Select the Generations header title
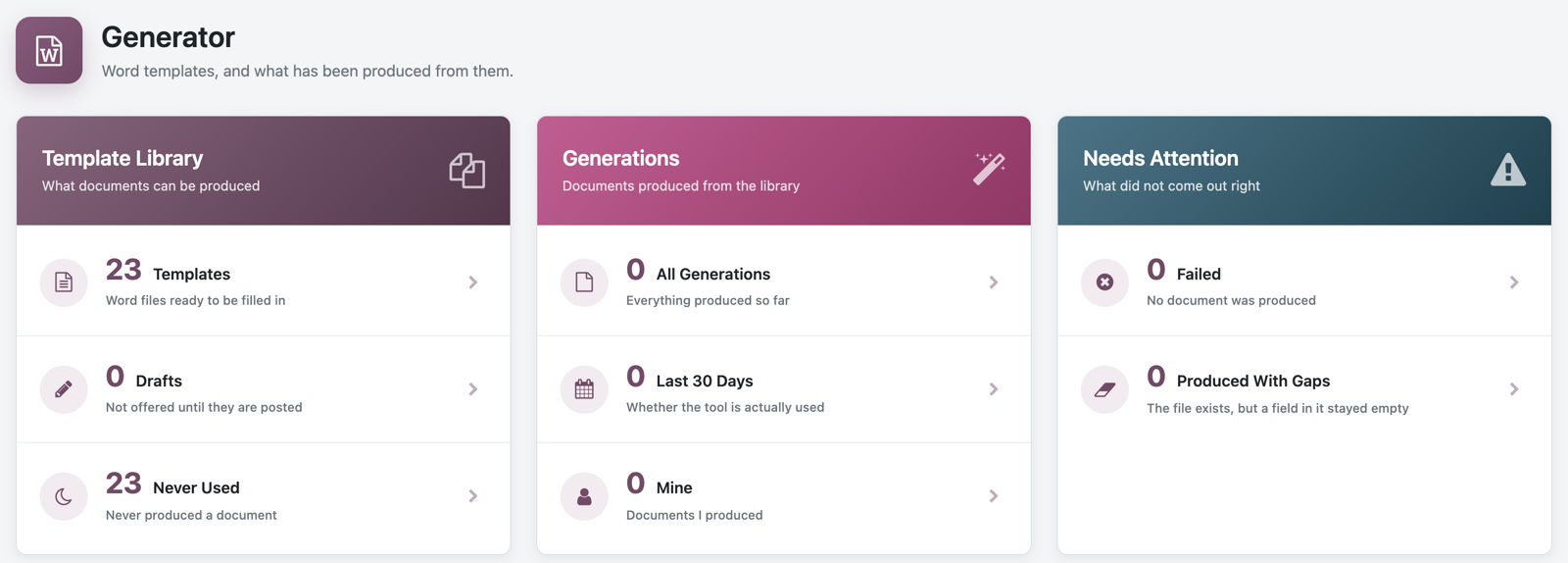The width and height of the screenshot is (1568, 563). click(620, 158)
